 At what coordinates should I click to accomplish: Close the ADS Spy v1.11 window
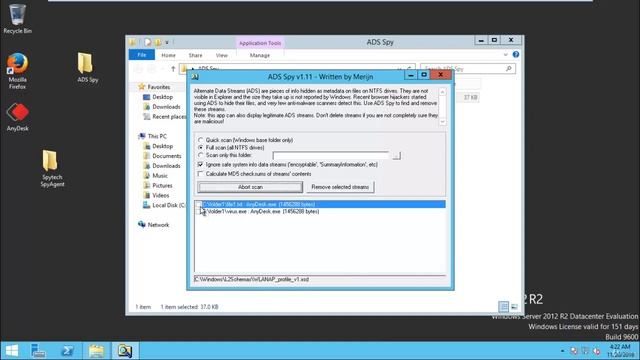[440, 75]
